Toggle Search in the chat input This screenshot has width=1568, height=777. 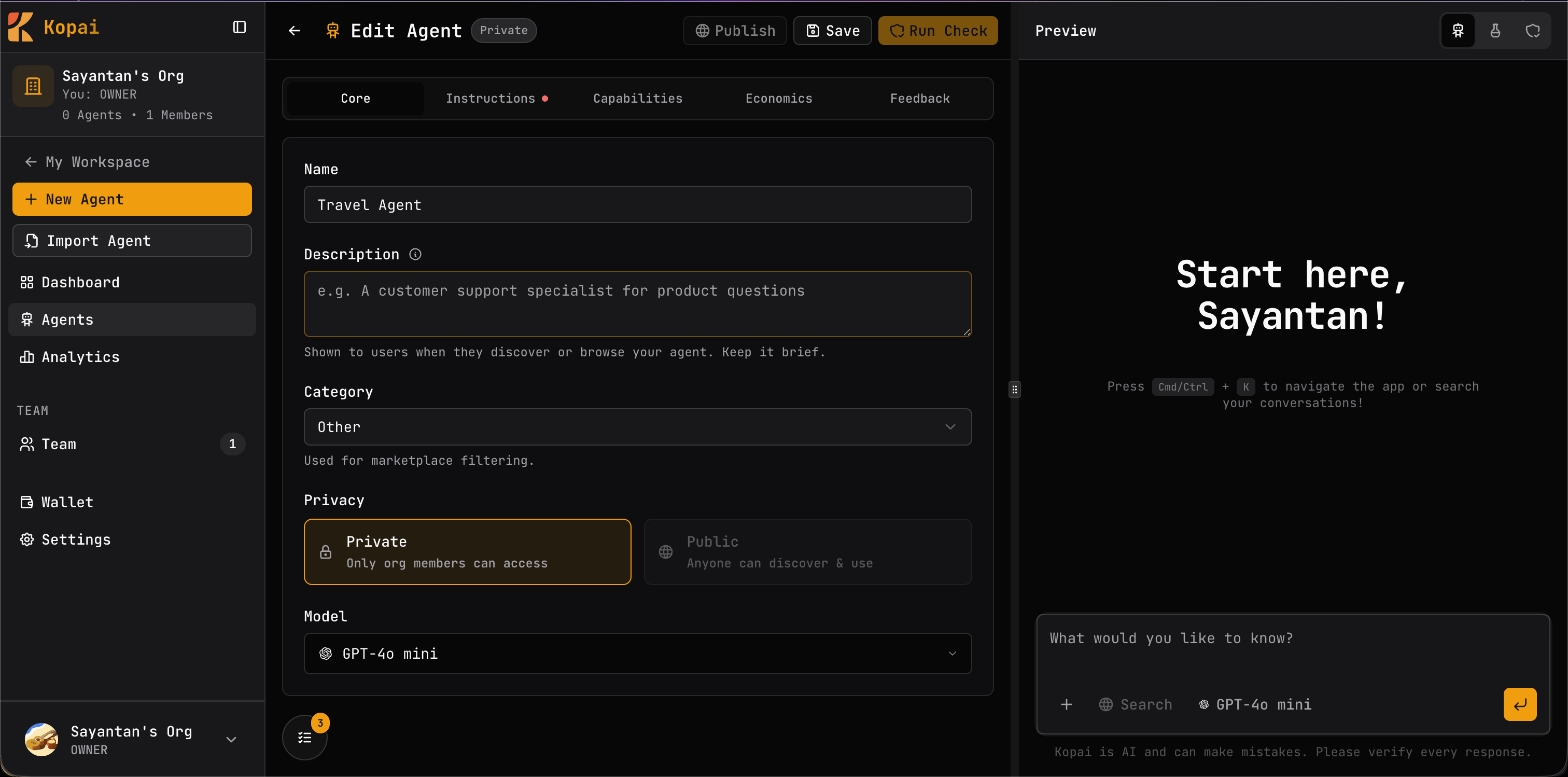pos(1135,704)
